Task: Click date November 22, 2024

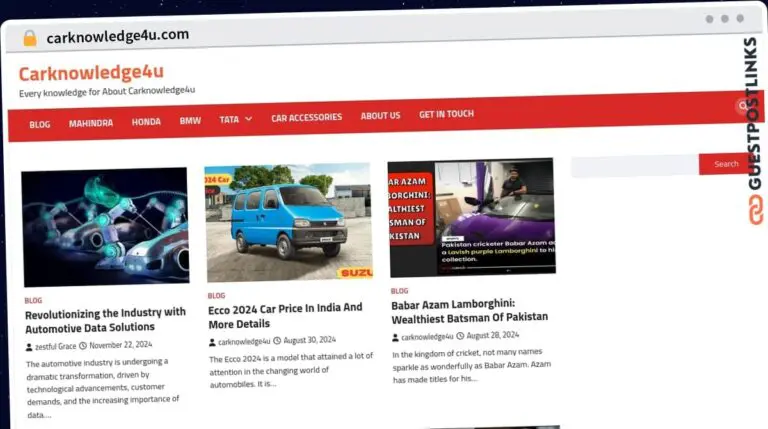Action: point(120,345)
